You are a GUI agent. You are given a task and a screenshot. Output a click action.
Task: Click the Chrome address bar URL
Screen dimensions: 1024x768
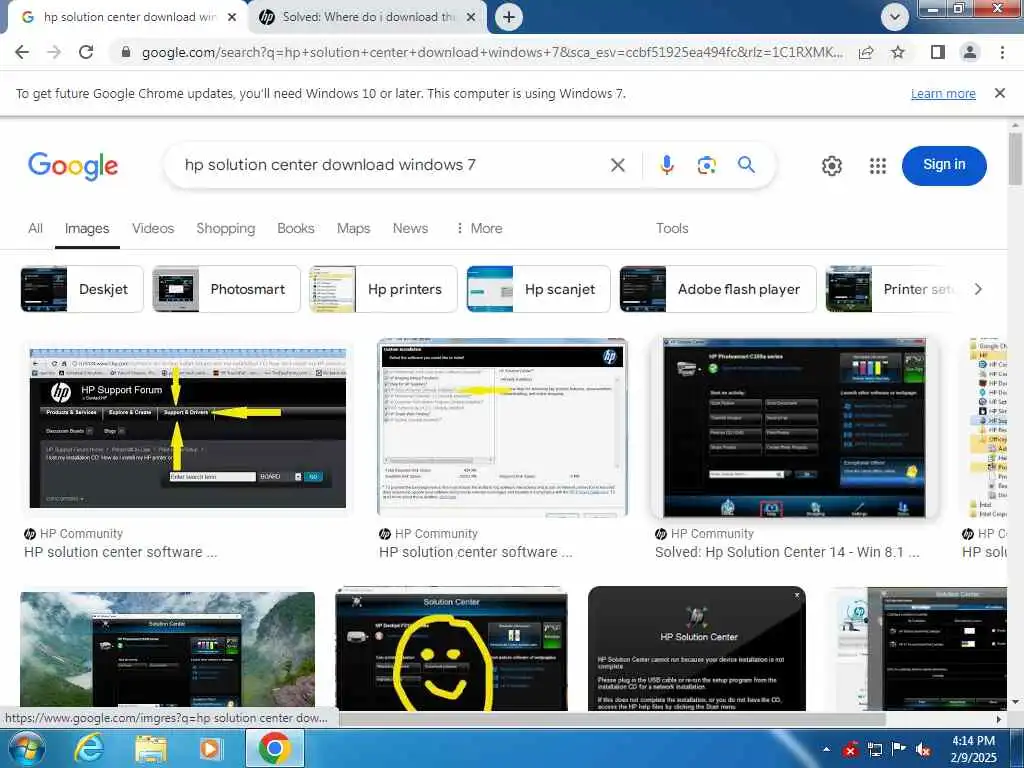(x=492, y=52)
